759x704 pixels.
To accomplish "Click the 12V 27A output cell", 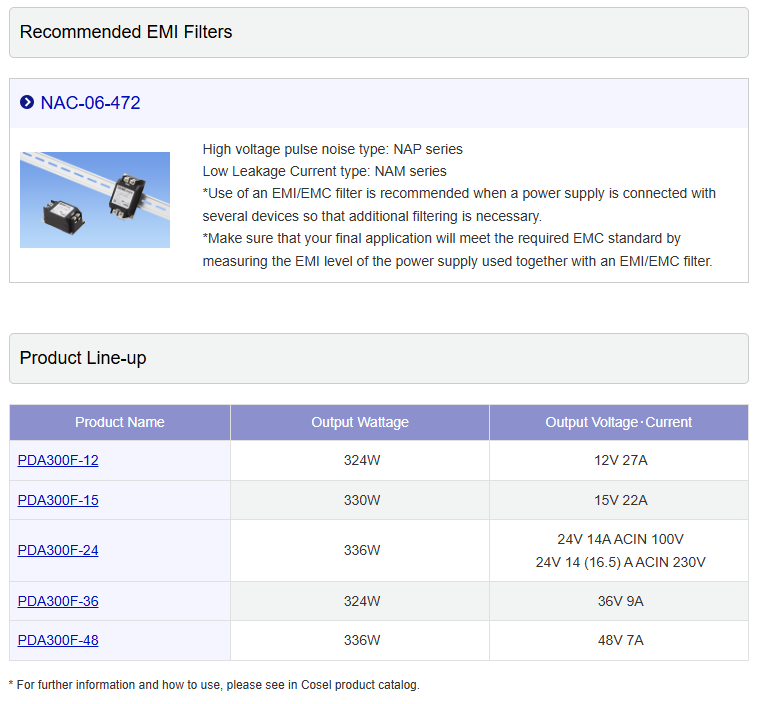I will point(619,461).
